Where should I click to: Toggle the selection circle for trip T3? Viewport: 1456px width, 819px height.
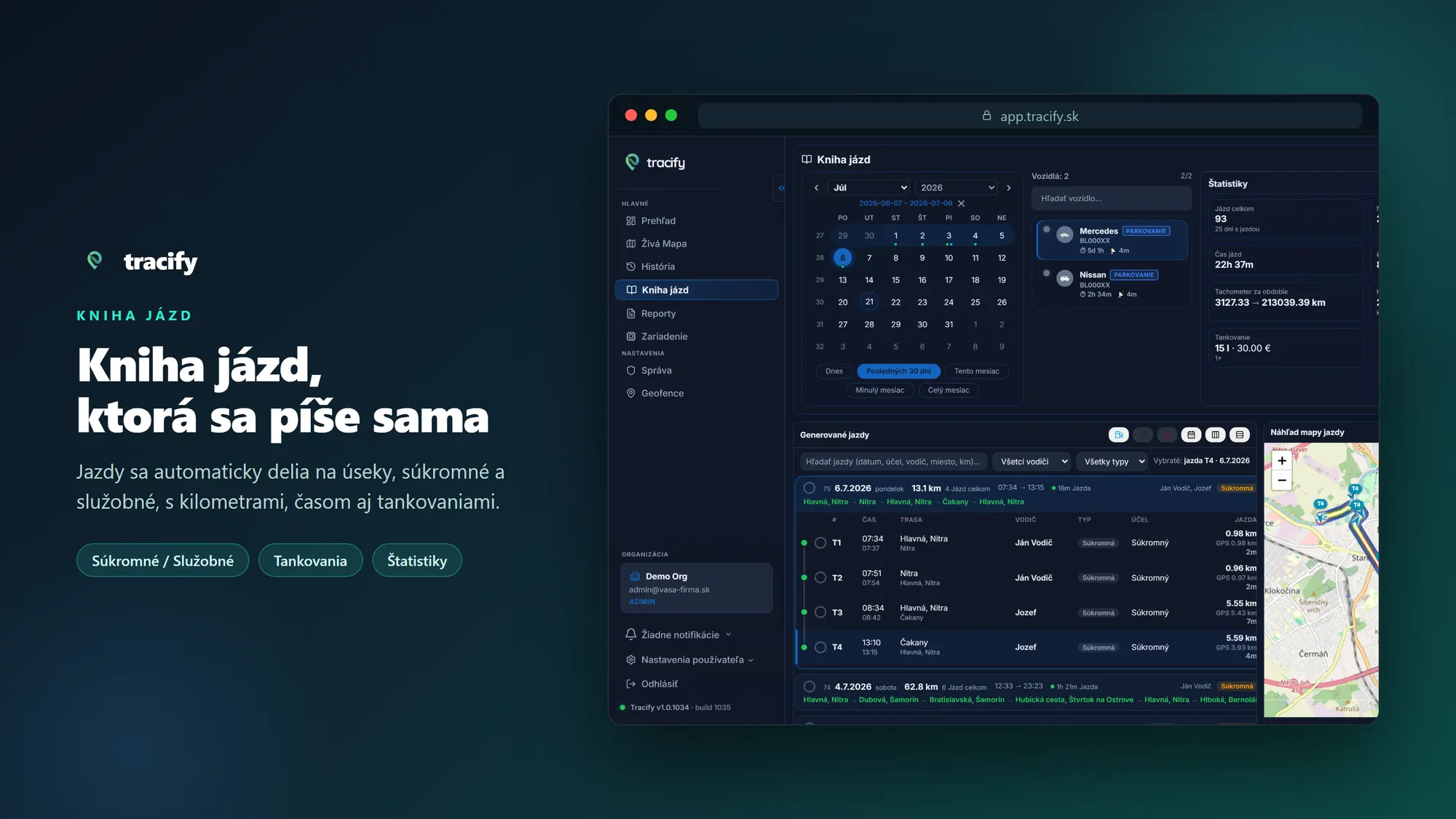pos(820,613)
